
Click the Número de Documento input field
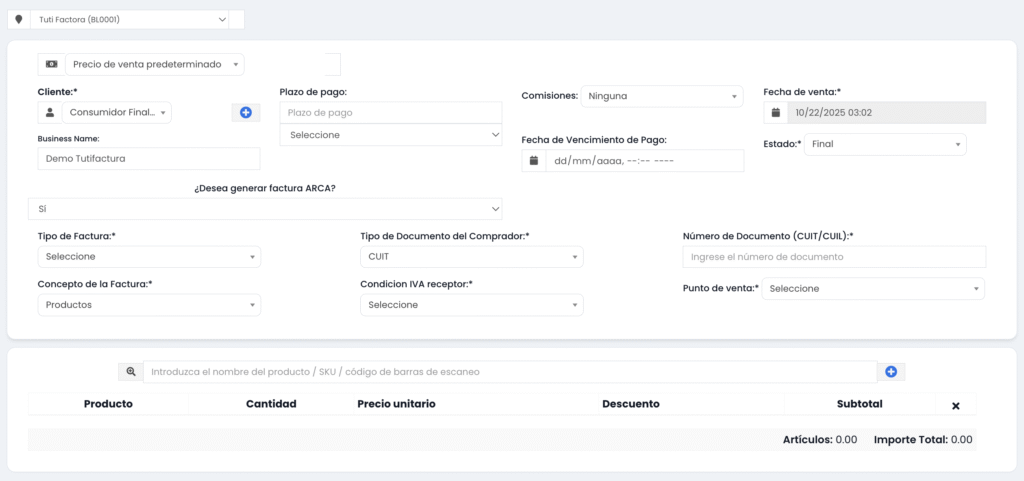834,257
